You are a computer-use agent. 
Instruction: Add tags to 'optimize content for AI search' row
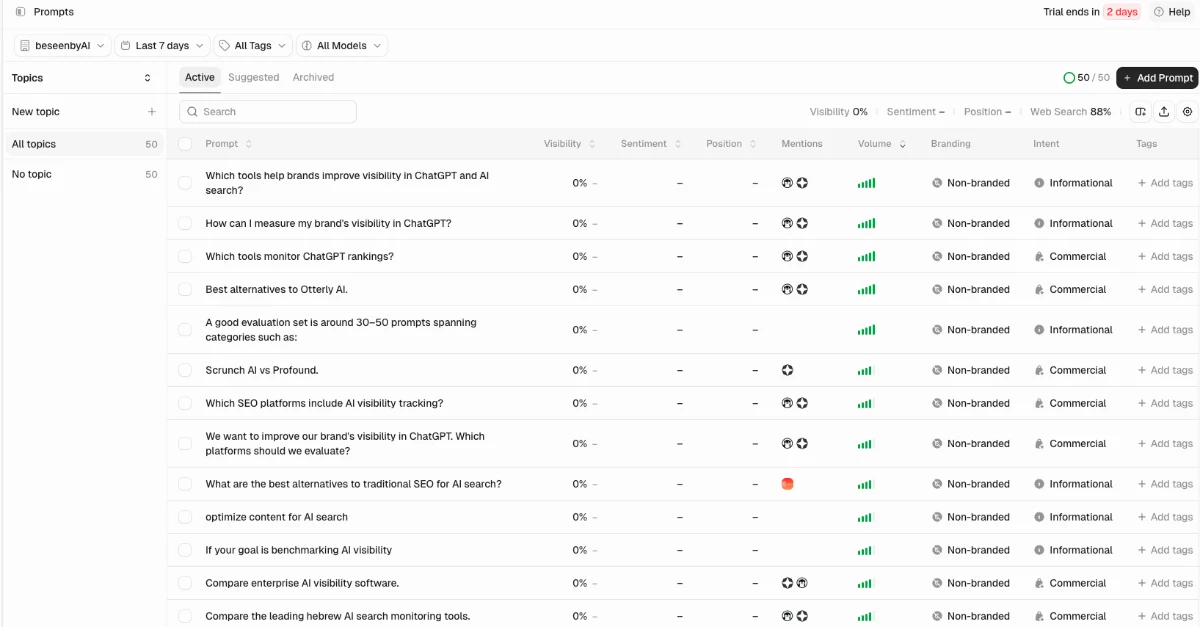(x=1165, y=517)
